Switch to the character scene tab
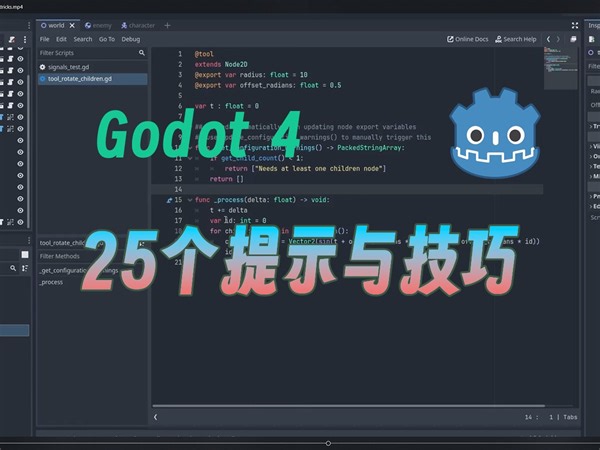The image size is (600, 450). pos(138,25)
